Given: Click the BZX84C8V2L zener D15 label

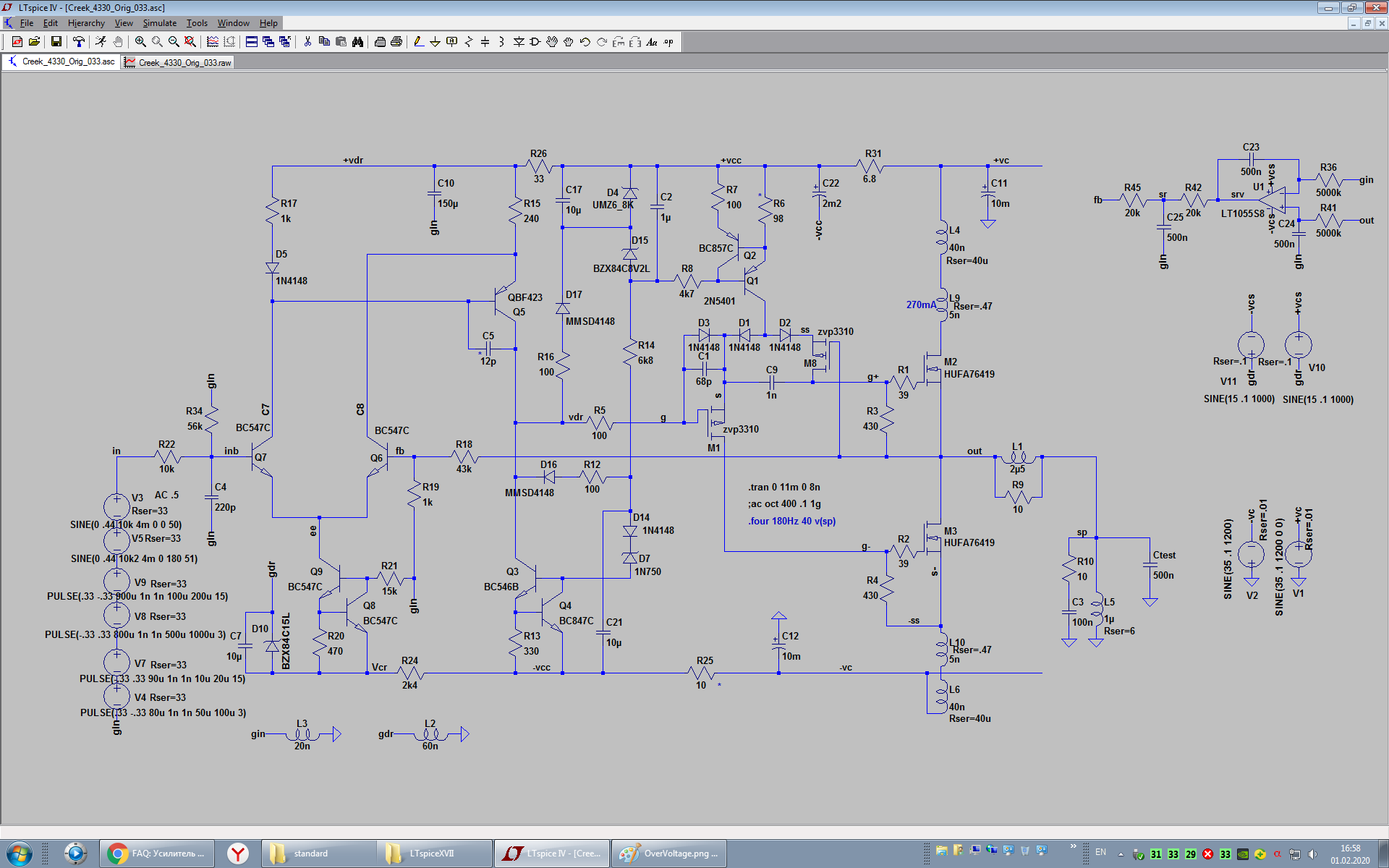Looking at the screenshot, I should (x=621, y=268).
